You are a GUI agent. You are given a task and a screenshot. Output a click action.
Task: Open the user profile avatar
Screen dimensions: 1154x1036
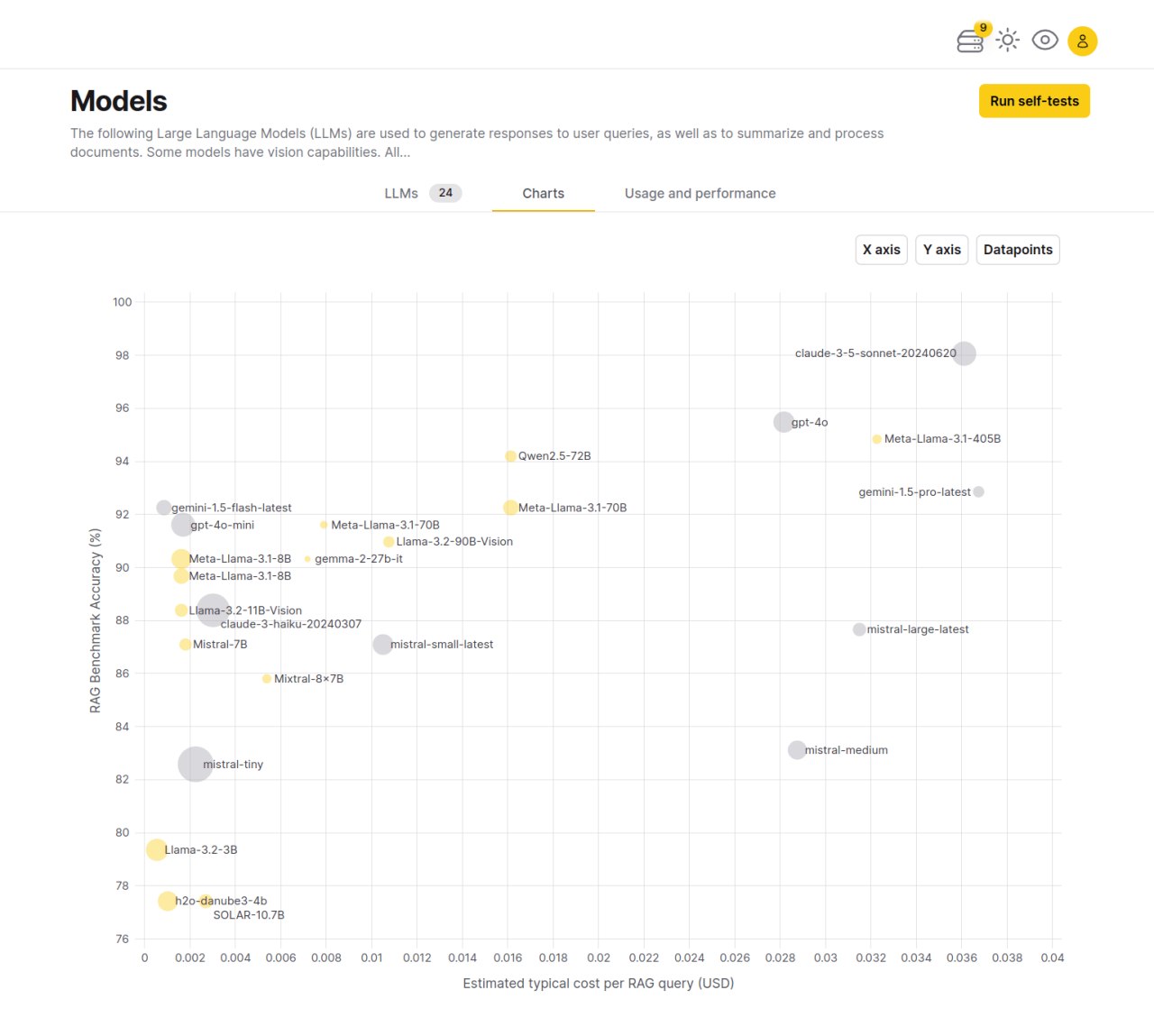coord(1082,41)
